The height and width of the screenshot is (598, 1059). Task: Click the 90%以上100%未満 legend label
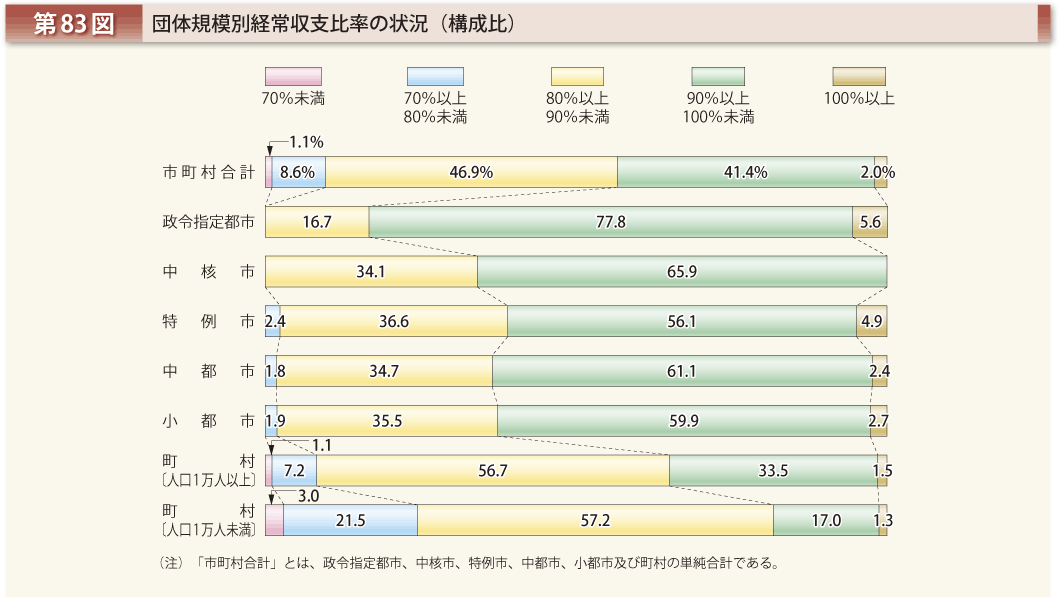tap(718, 107)
